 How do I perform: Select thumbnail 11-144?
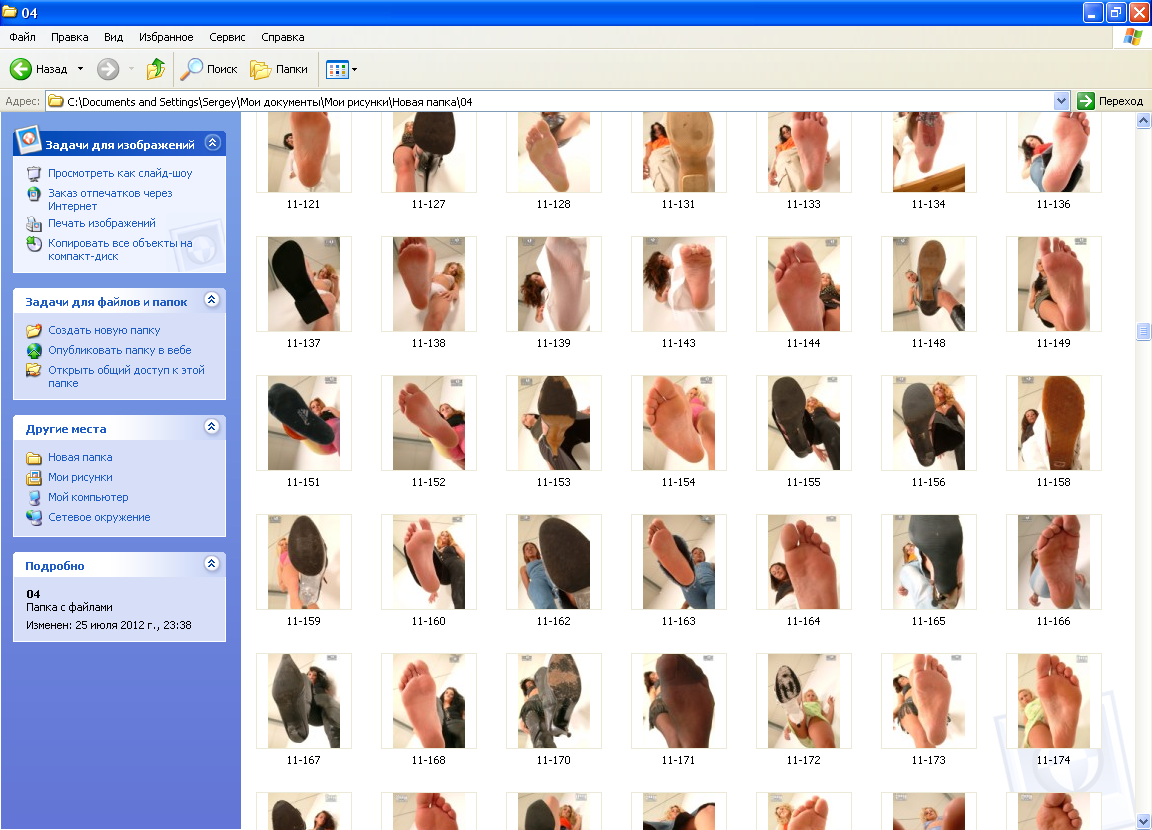803,284
